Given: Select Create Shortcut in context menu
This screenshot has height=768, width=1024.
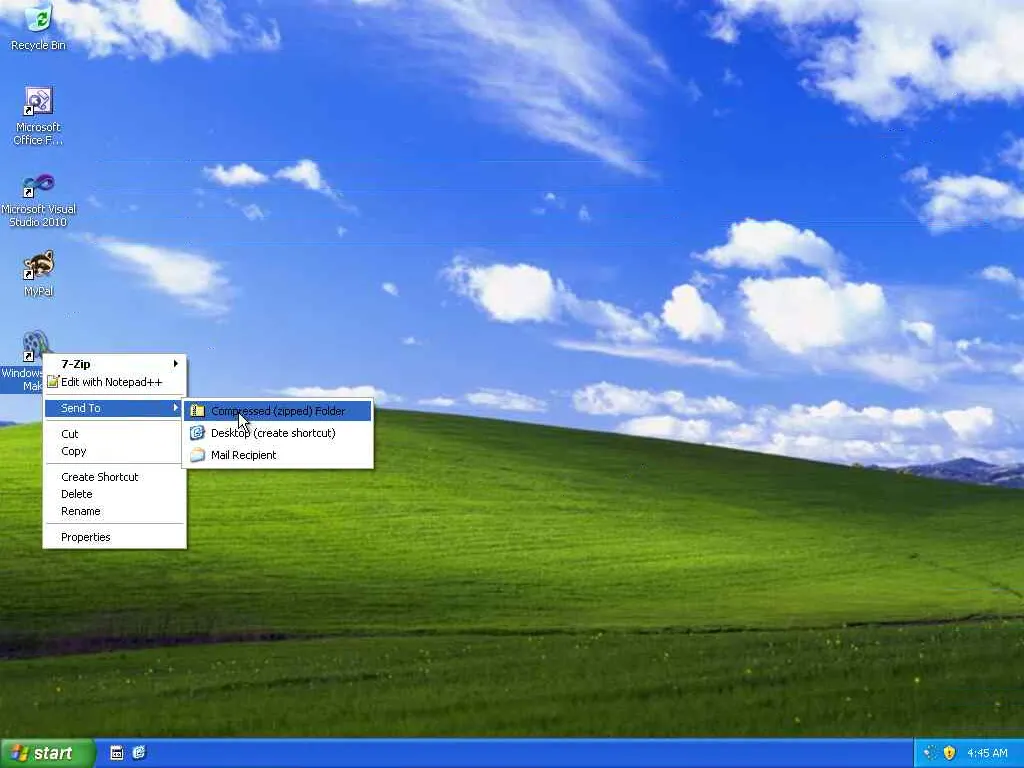Looking at the screenshot, I should point(115,477).
